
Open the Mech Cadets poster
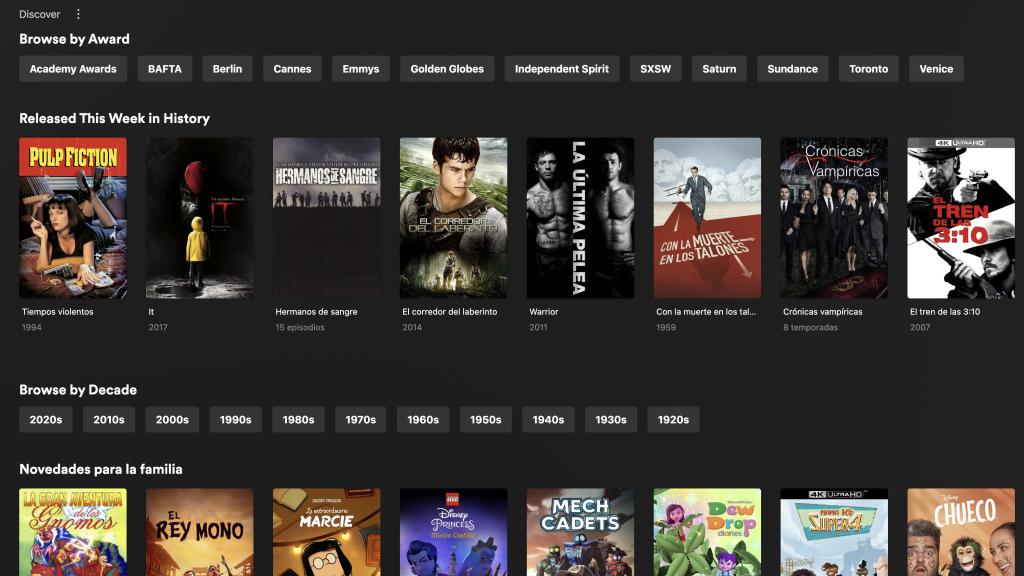pyautogui.click(x=580, y=532)
